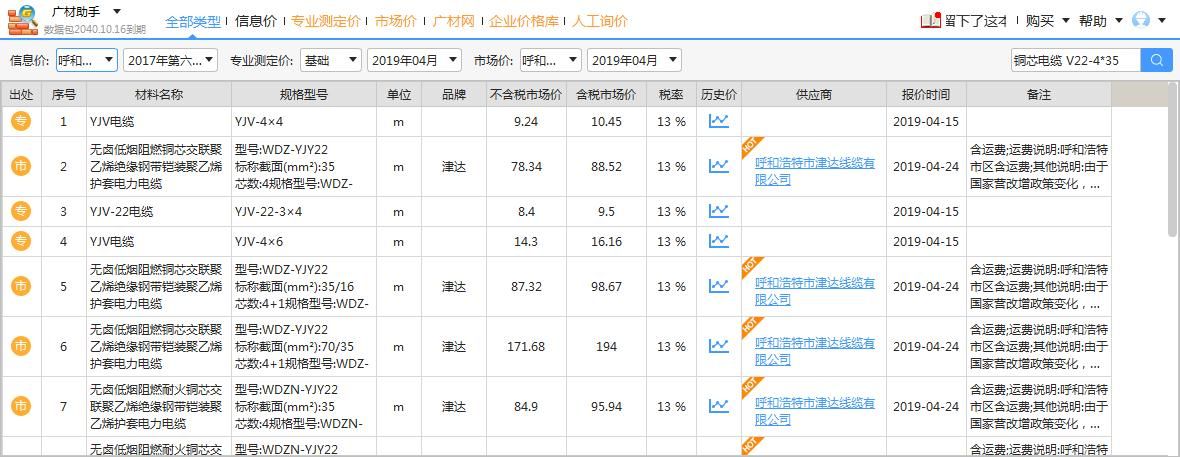Click the 规格型号 column header
Viewport: 1180px width, 457px height.
303,95
